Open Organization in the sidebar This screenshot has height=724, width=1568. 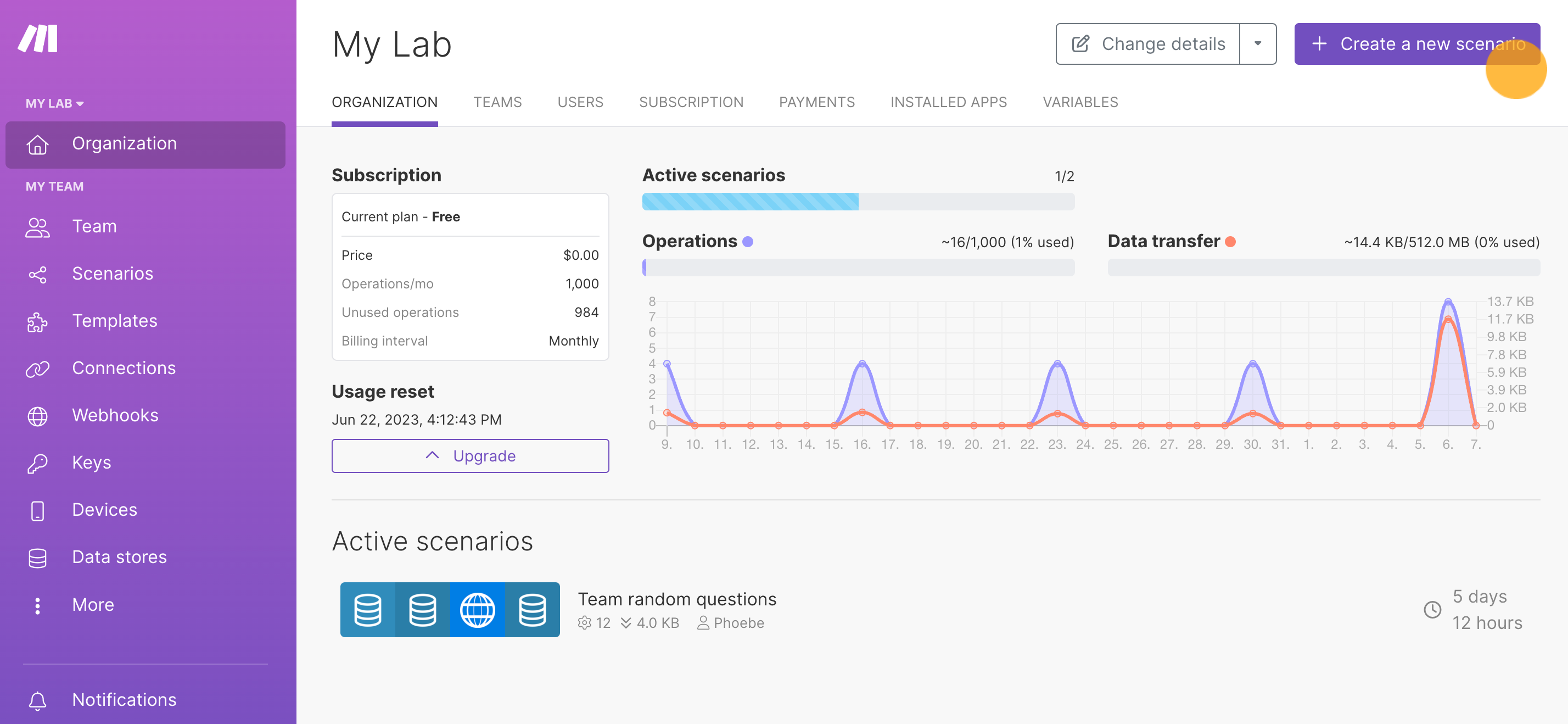pyautogui.click(x=145, y=144)
